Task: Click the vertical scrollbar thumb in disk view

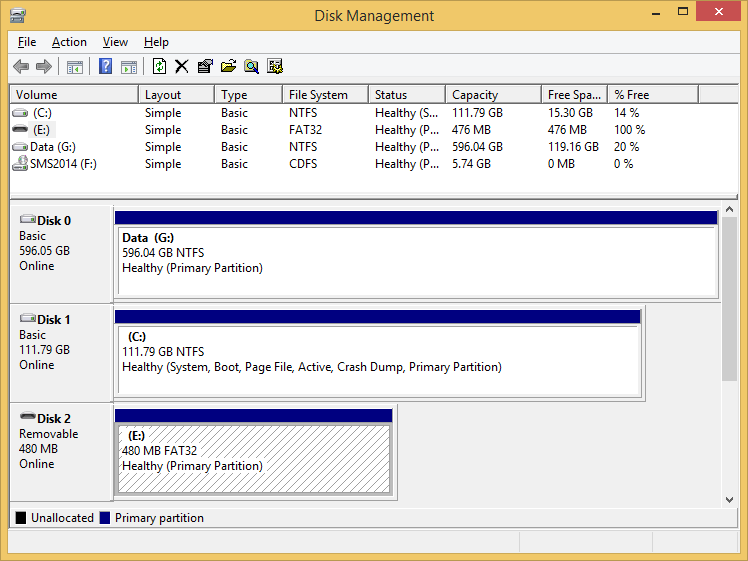Action: 729,299
